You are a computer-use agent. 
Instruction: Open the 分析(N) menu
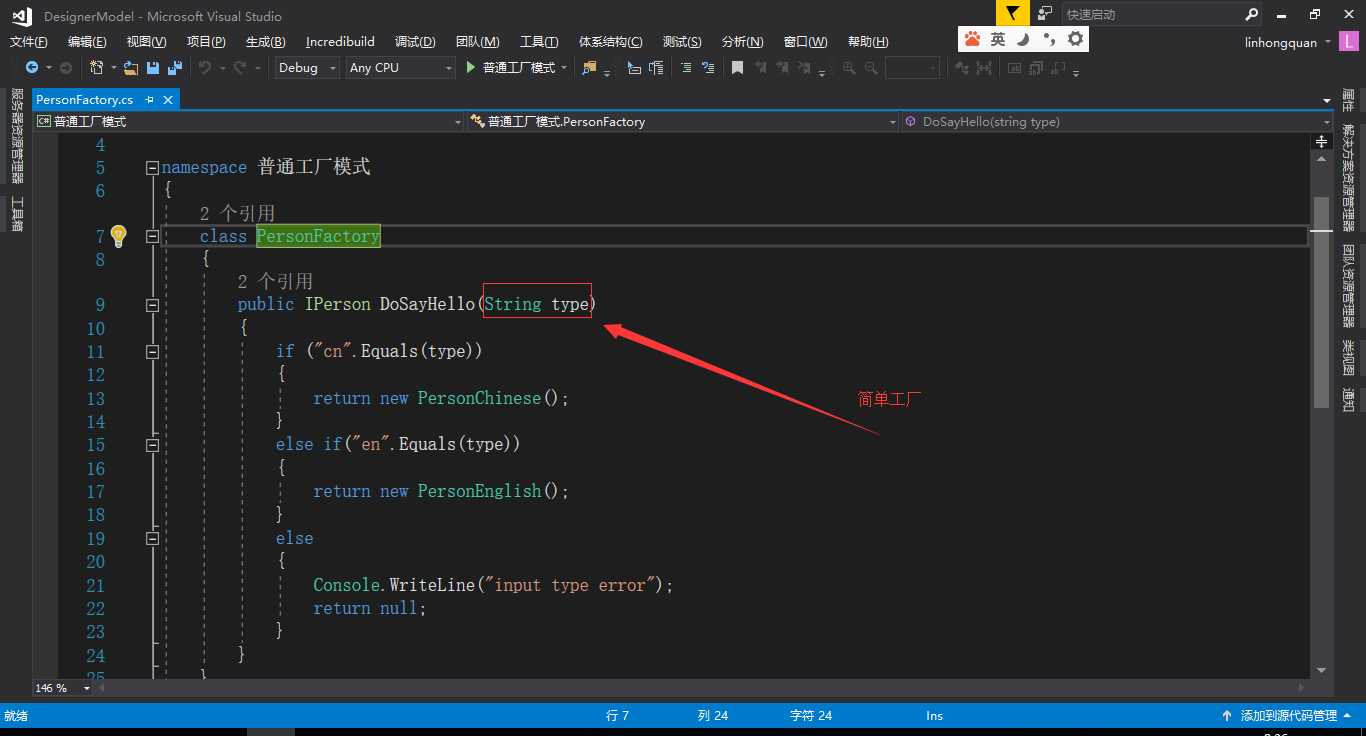click(742, 41)
